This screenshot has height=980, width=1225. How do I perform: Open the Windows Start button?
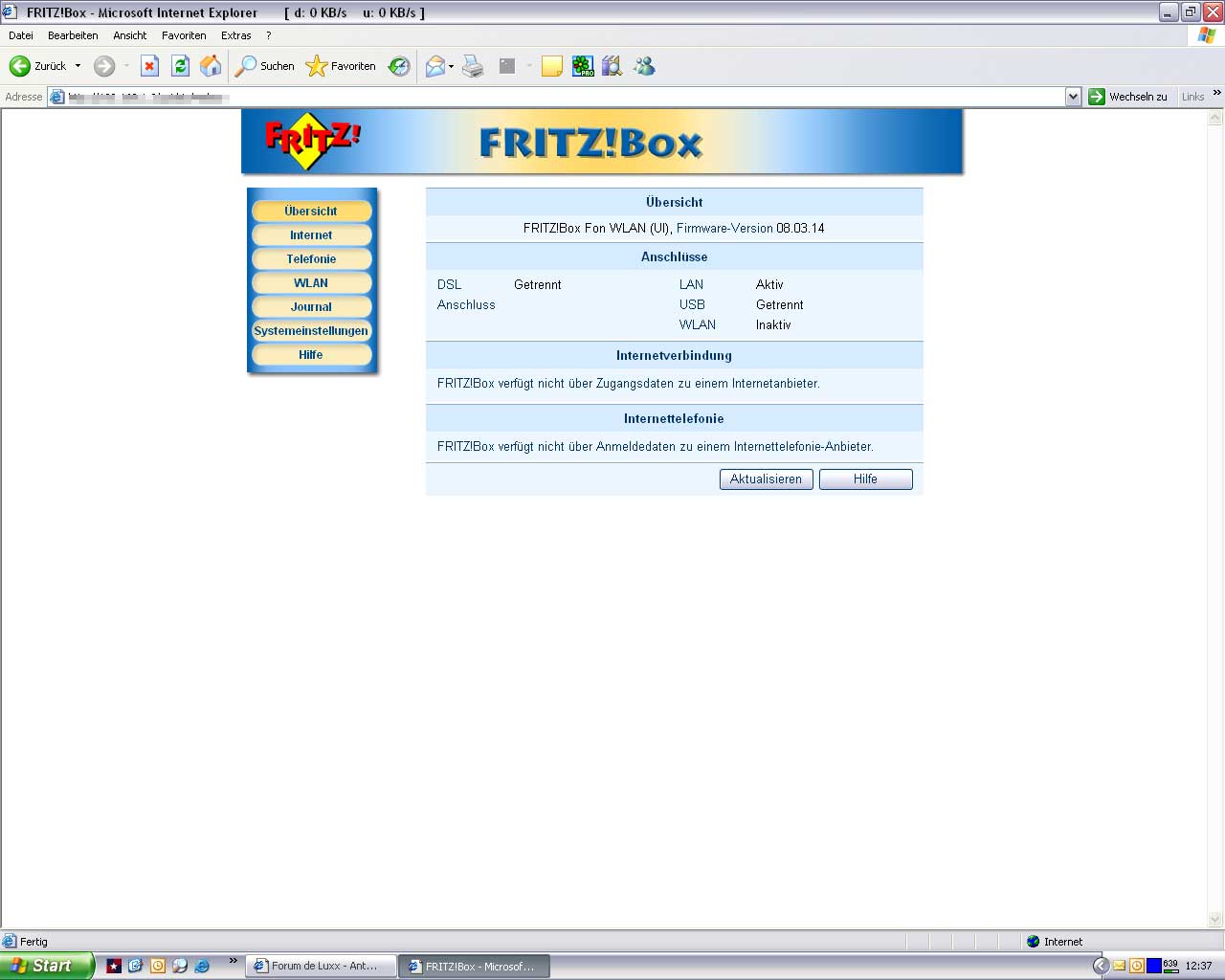click(x=47, y=966)
